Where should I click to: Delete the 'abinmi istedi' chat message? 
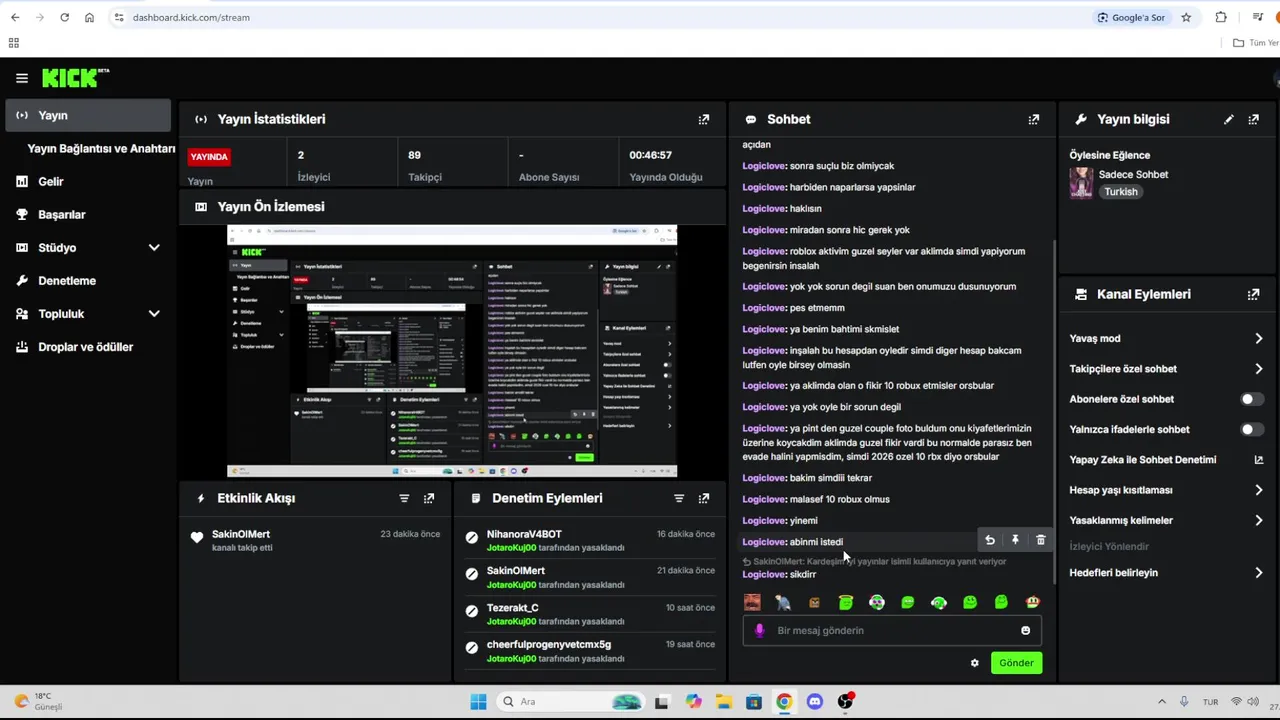[1041, 540]
